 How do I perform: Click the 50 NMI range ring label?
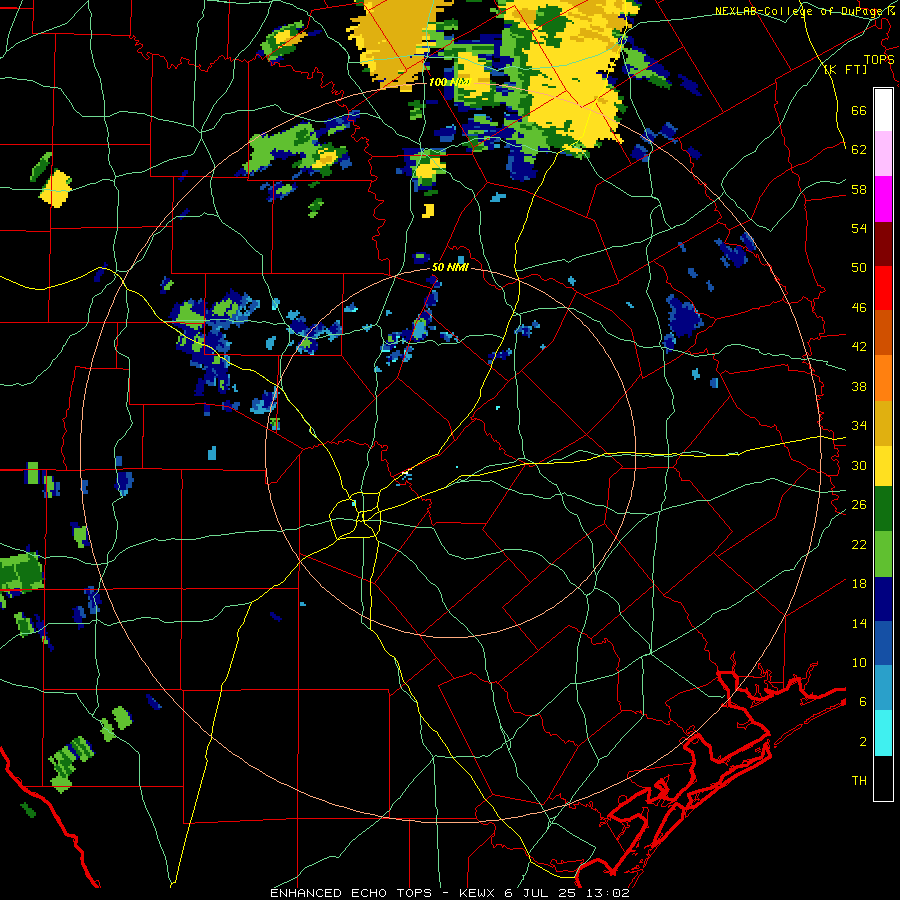coord(450,267)
